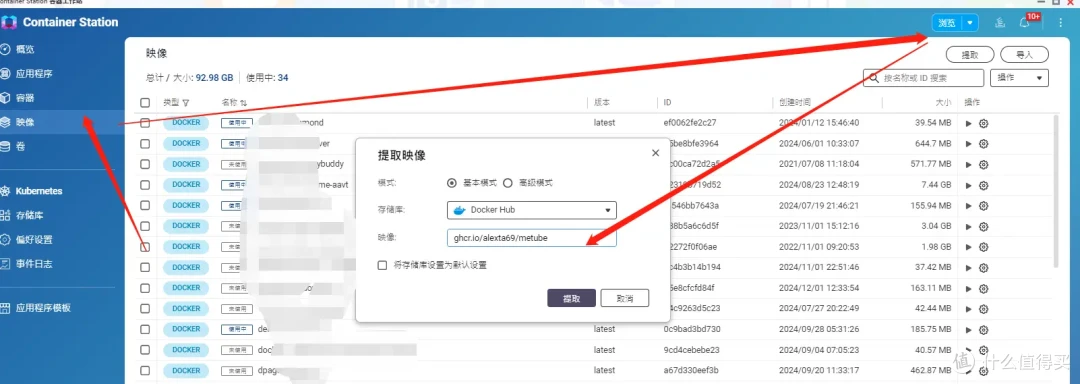Close the 提取映像 dialog with X

(x=655, y=153)
